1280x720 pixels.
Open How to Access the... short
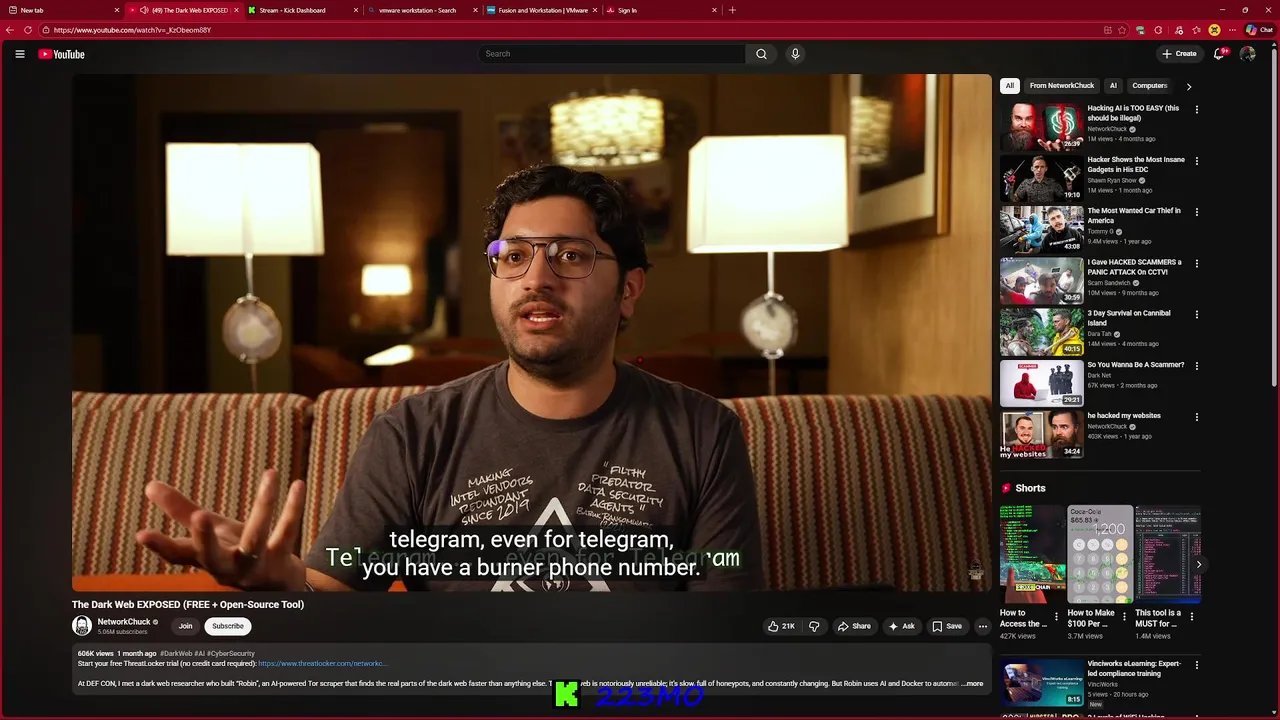1032,555
